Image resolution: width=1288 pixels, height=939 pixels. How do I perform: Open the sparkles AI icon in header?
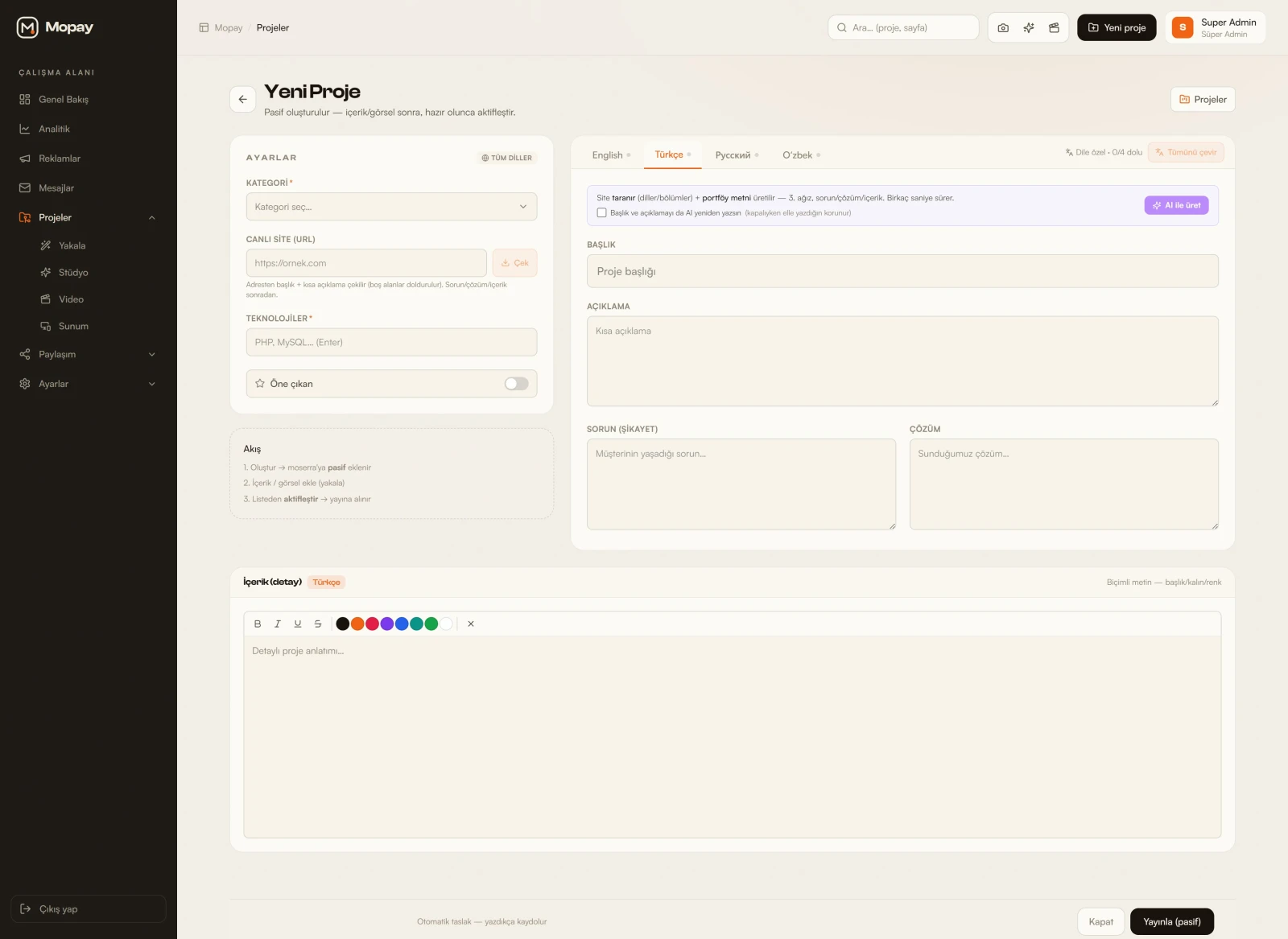click(x=1029, y=27)
